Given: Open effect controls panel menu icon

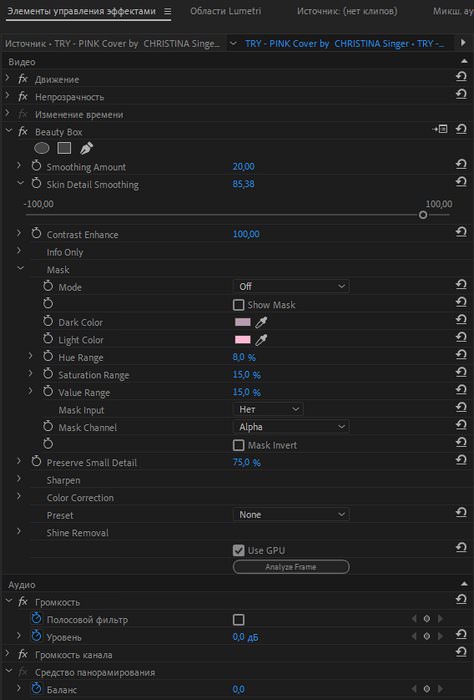Looking at the screenshot, I should coord(167,12).
